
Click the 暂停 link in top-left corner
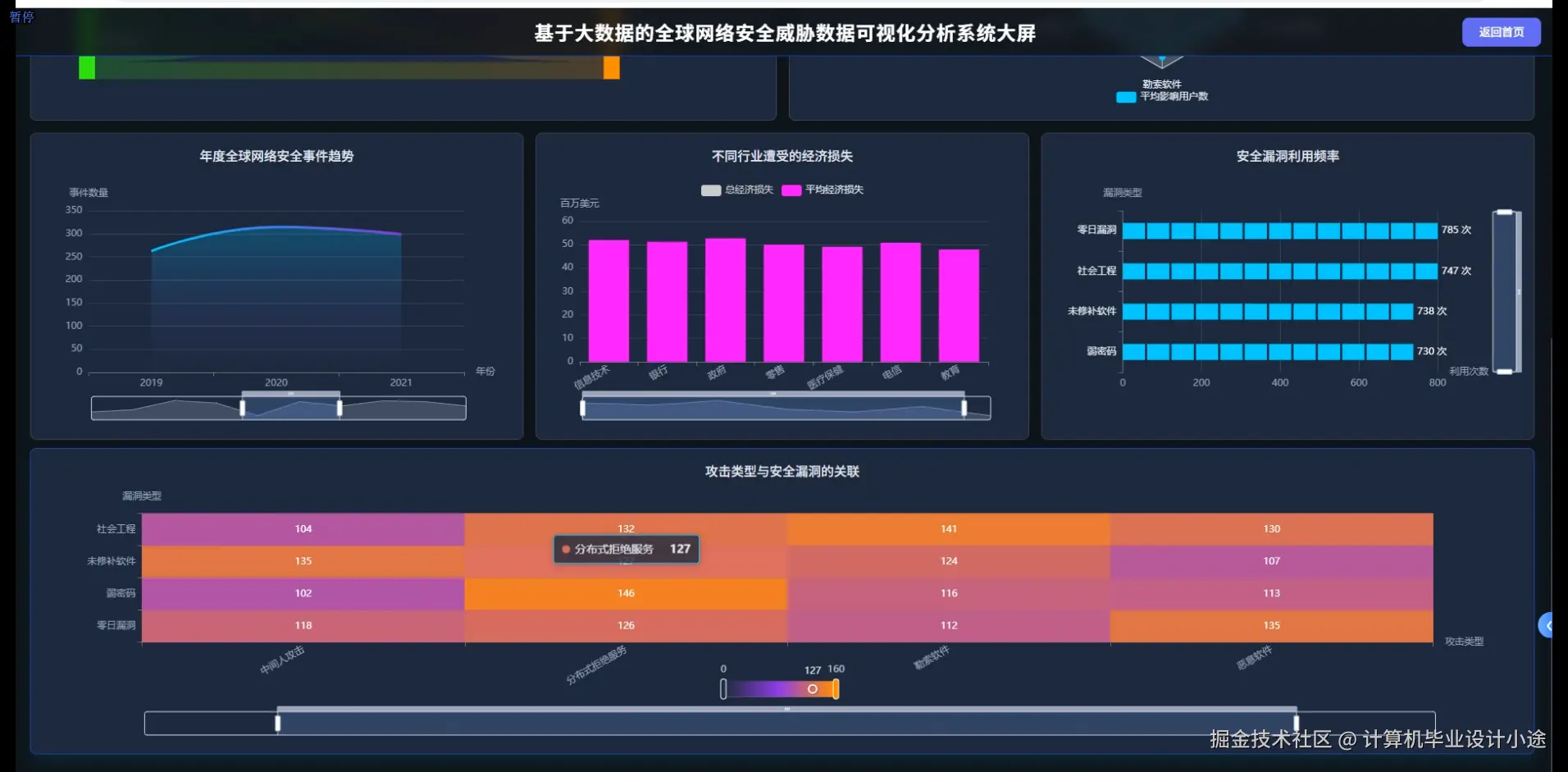[x=23, y=17]
